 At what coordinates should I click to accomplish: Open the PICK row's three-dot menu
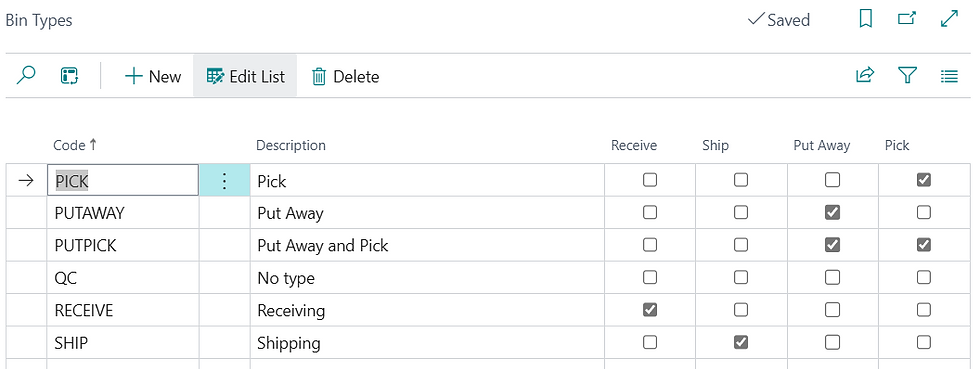click(x=224, y=181)
